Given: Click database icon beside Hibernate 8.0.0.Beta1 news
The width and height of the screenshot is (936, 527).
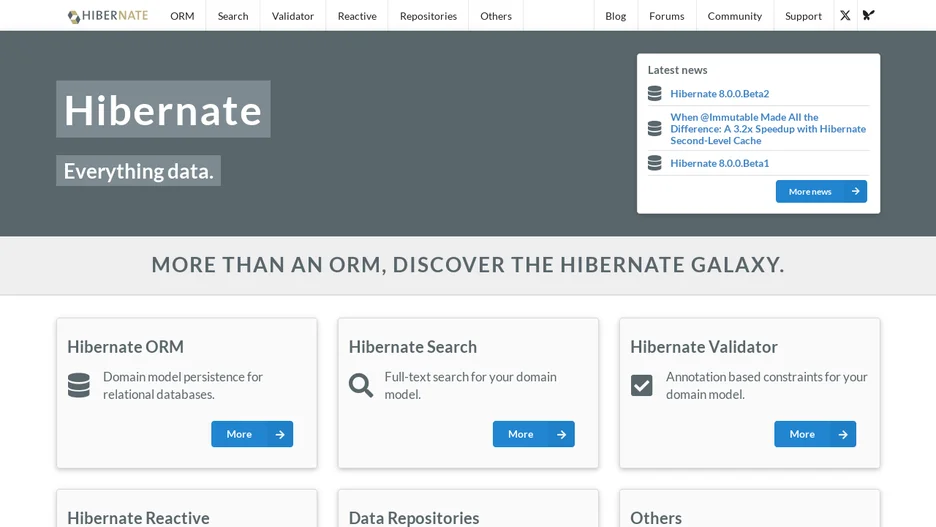Looking at the screenshot, I should (x=655, y=163).
